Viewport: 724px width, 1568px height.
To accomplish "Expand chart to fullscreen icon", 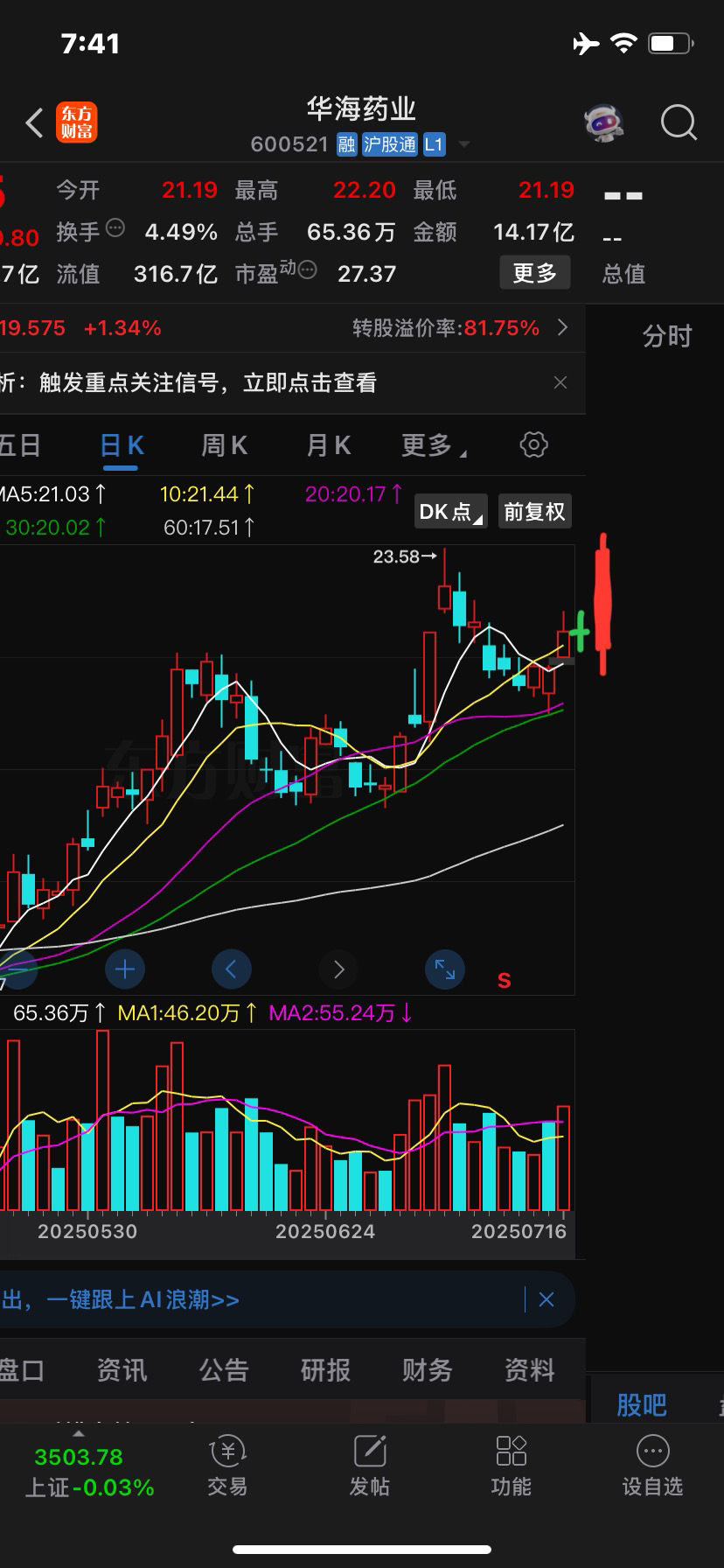I will coord(445,969).
